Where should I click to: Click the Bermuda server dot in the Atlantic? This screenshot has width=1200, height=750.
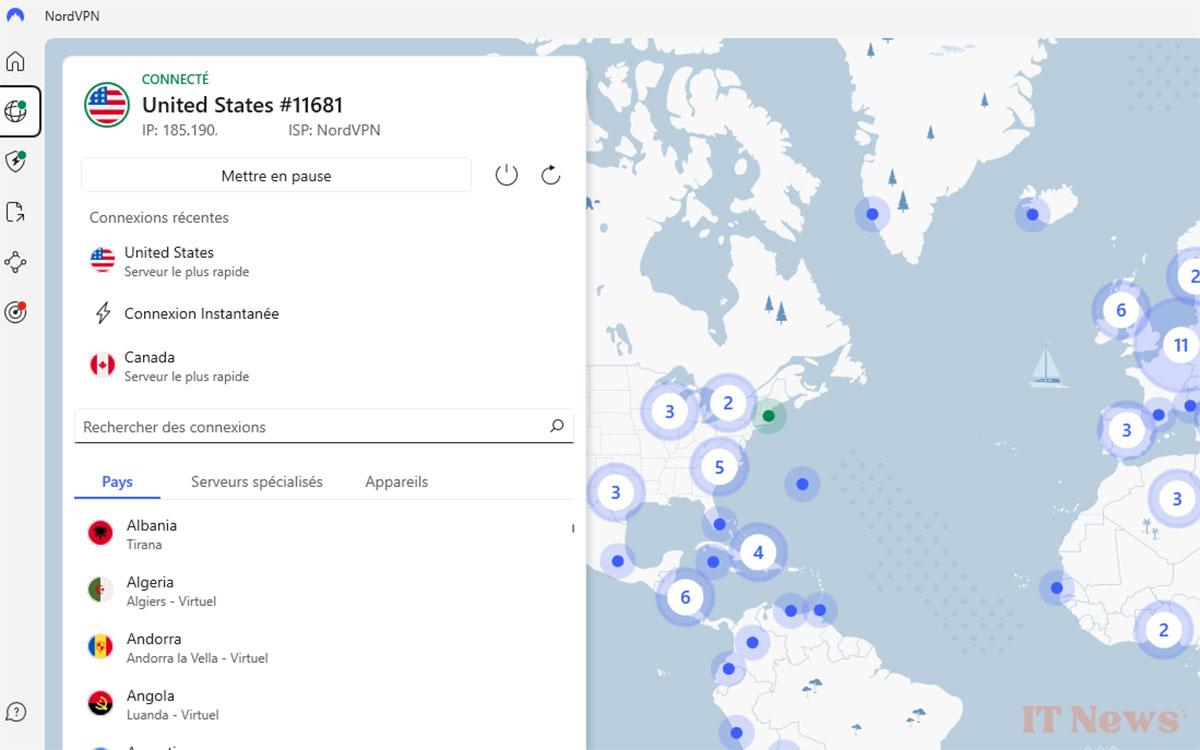802,485
